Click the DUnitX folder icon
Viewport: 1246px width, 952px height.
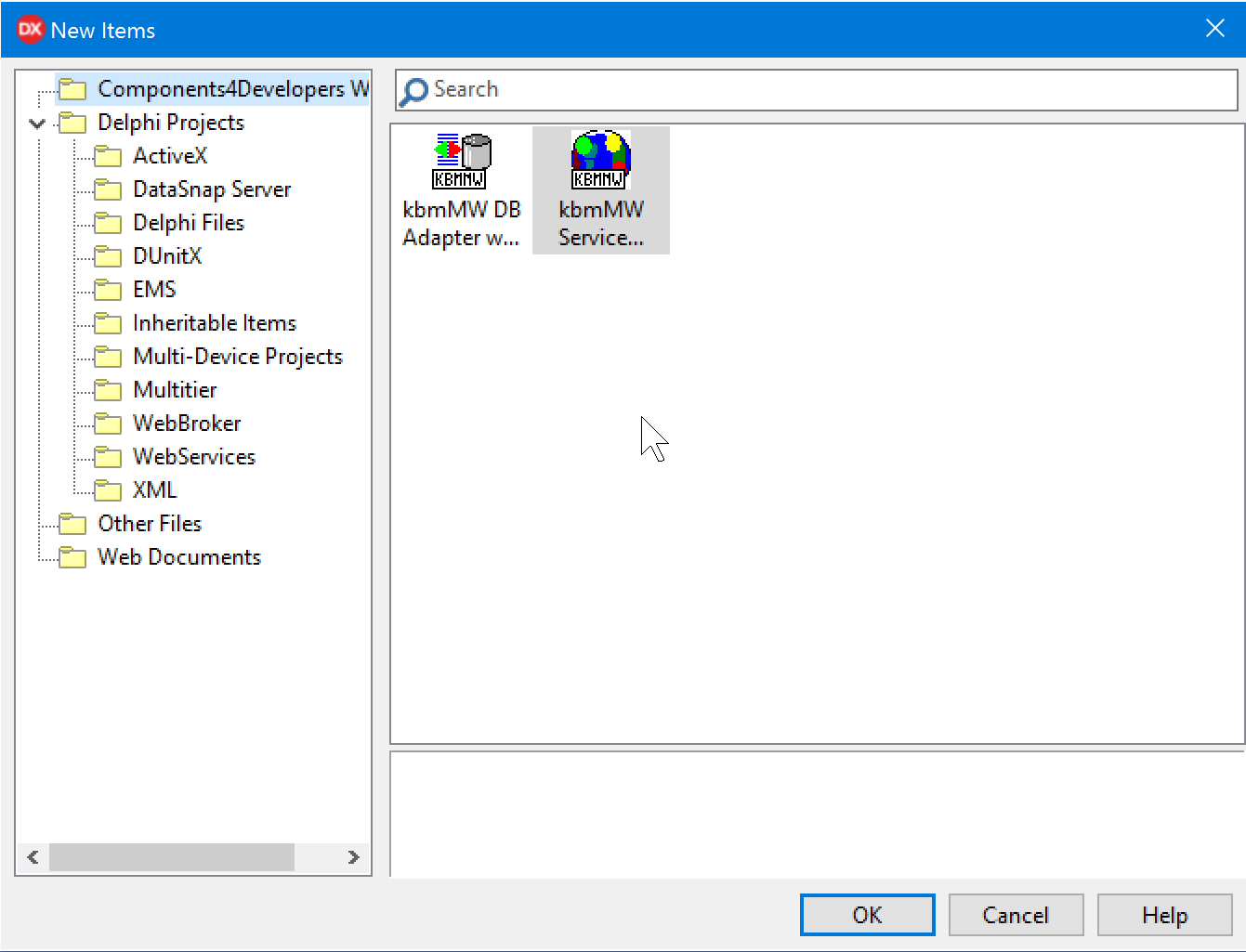tap(108, 256)
